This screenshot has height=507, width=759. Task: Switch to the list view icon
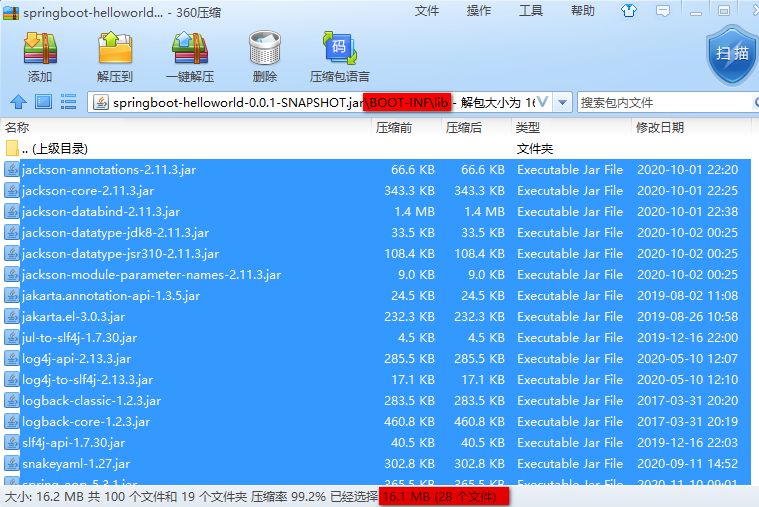(68, 102)
